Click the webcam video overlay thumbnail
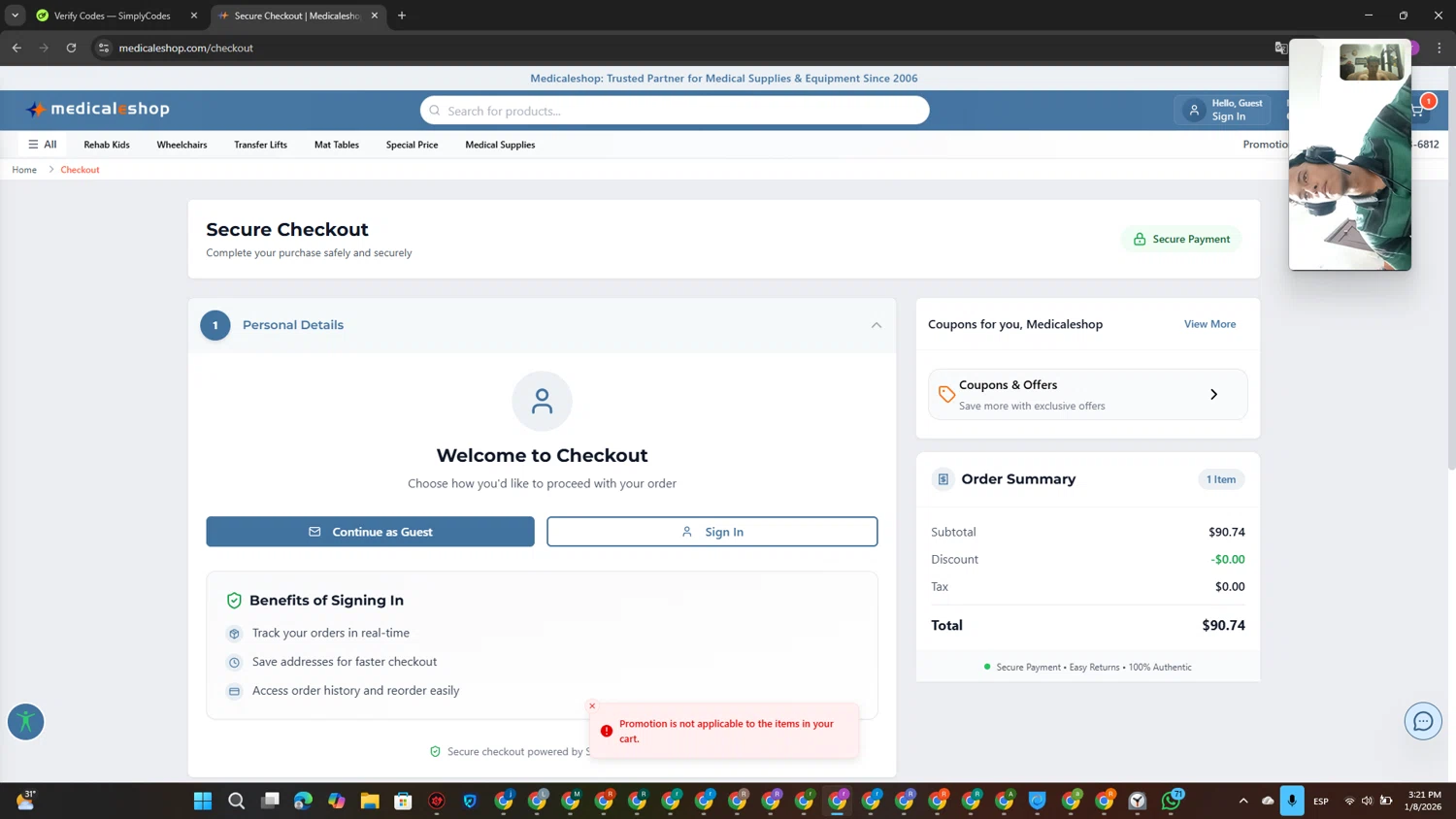The width and height of the screenshot is (1456, 819). click(x=1349, y=155)
